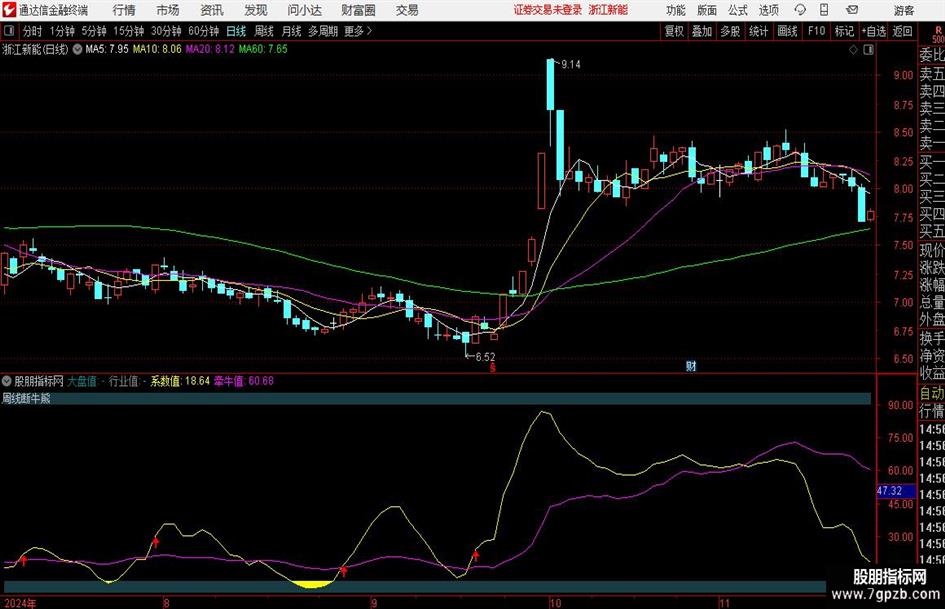This screenshot has width=945, height=609.
Task: Click the 证券交易未登录 login link
Action: 548,10
